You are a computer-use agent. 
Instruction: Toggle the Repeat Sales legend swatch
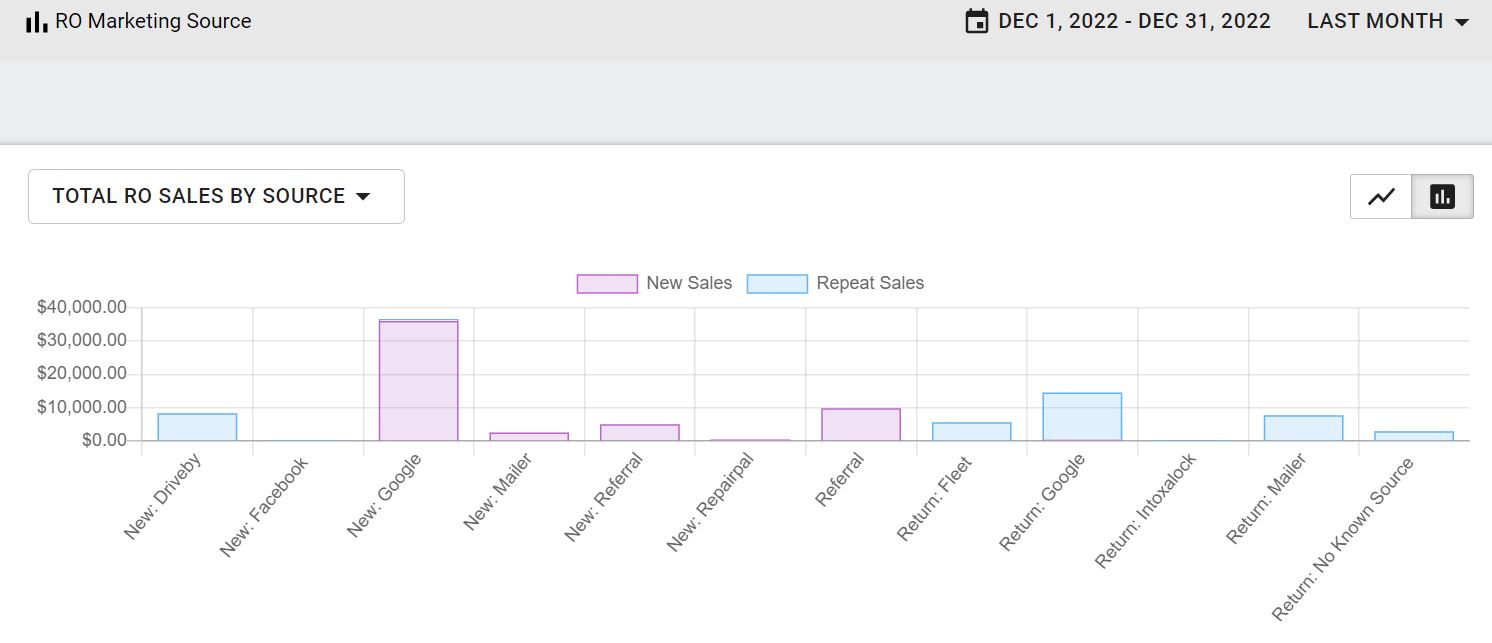[777, 284]
